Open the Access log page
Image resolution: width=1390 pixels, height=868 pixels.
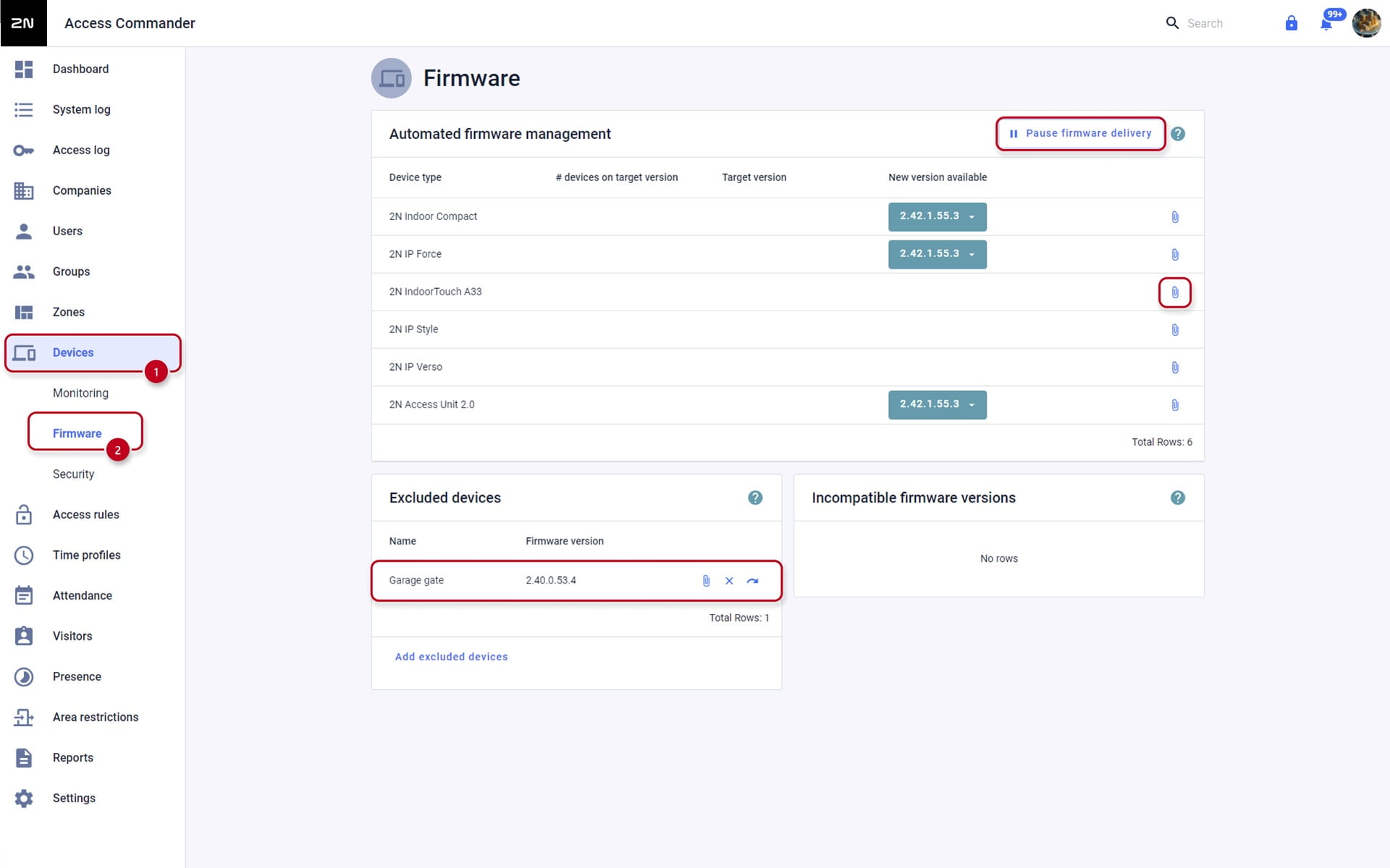point(81,150)
